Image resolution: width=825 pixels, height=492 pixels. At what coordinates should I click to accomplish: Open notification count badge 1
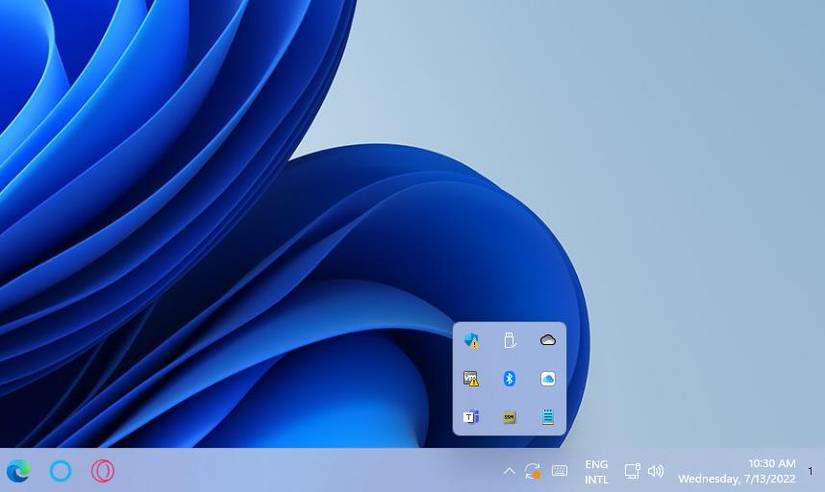point(810,471)
